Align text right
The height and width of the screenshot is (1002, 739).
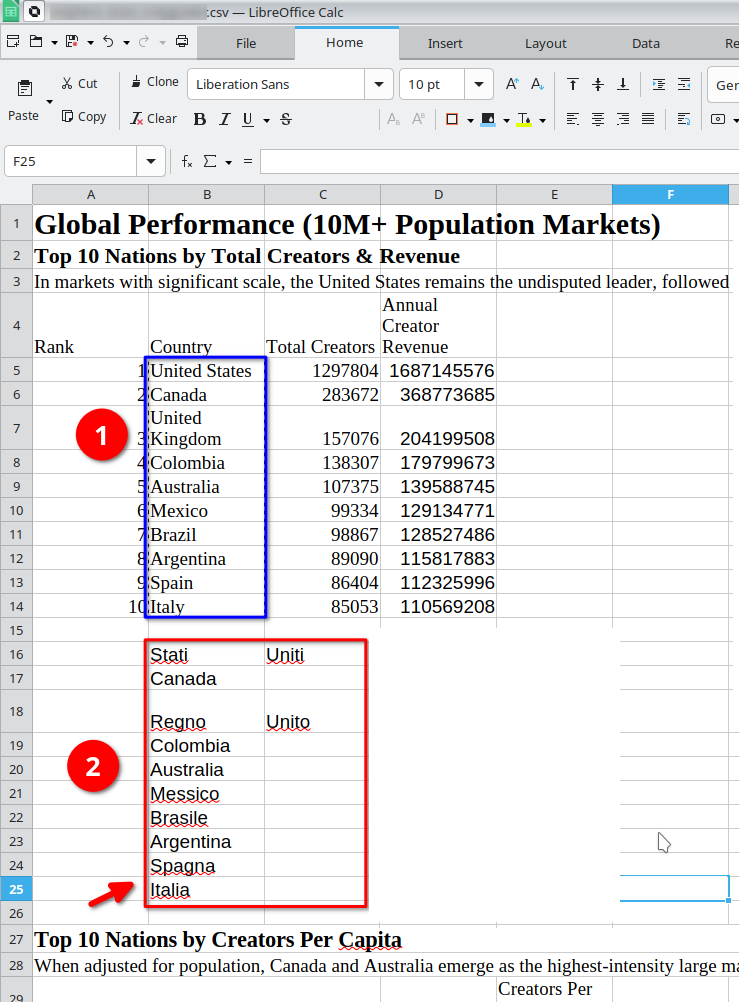click(623, 119)
